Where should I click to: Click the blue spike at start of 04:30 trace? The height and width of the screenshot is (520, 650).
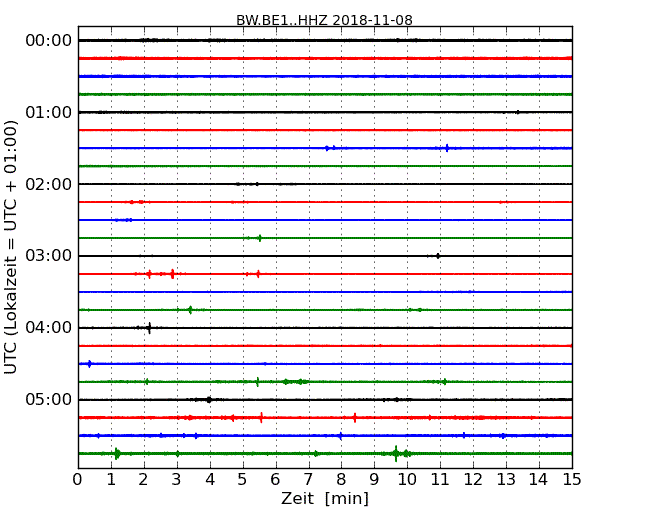(x=89, y=364)
